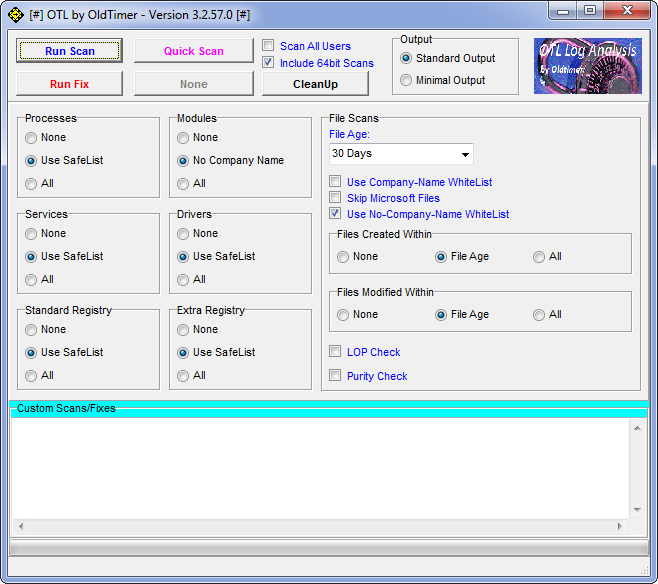Click inside Custom Scans/Fixes text area
The image size is (658, 584).
click(321, 468)
